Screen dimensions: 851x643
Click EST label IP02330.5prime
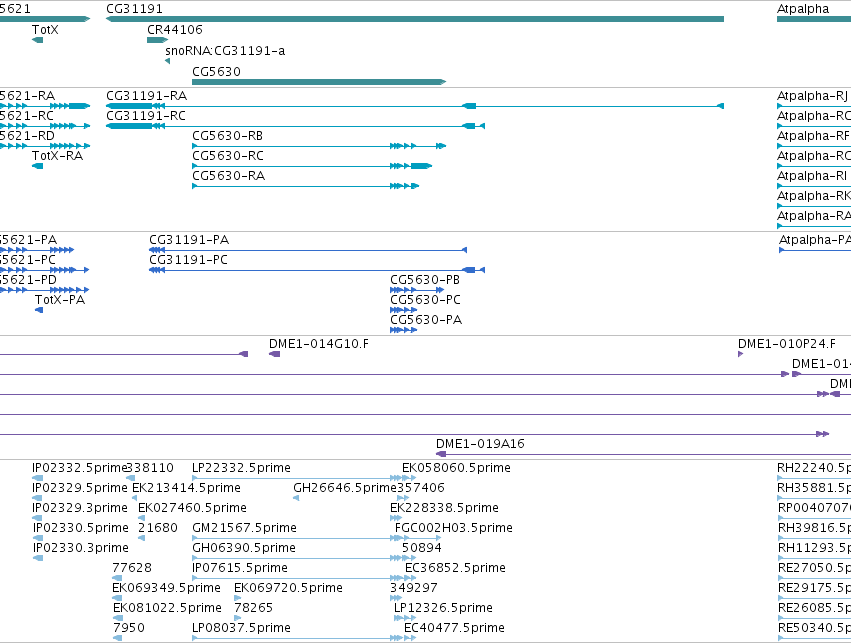81,528
